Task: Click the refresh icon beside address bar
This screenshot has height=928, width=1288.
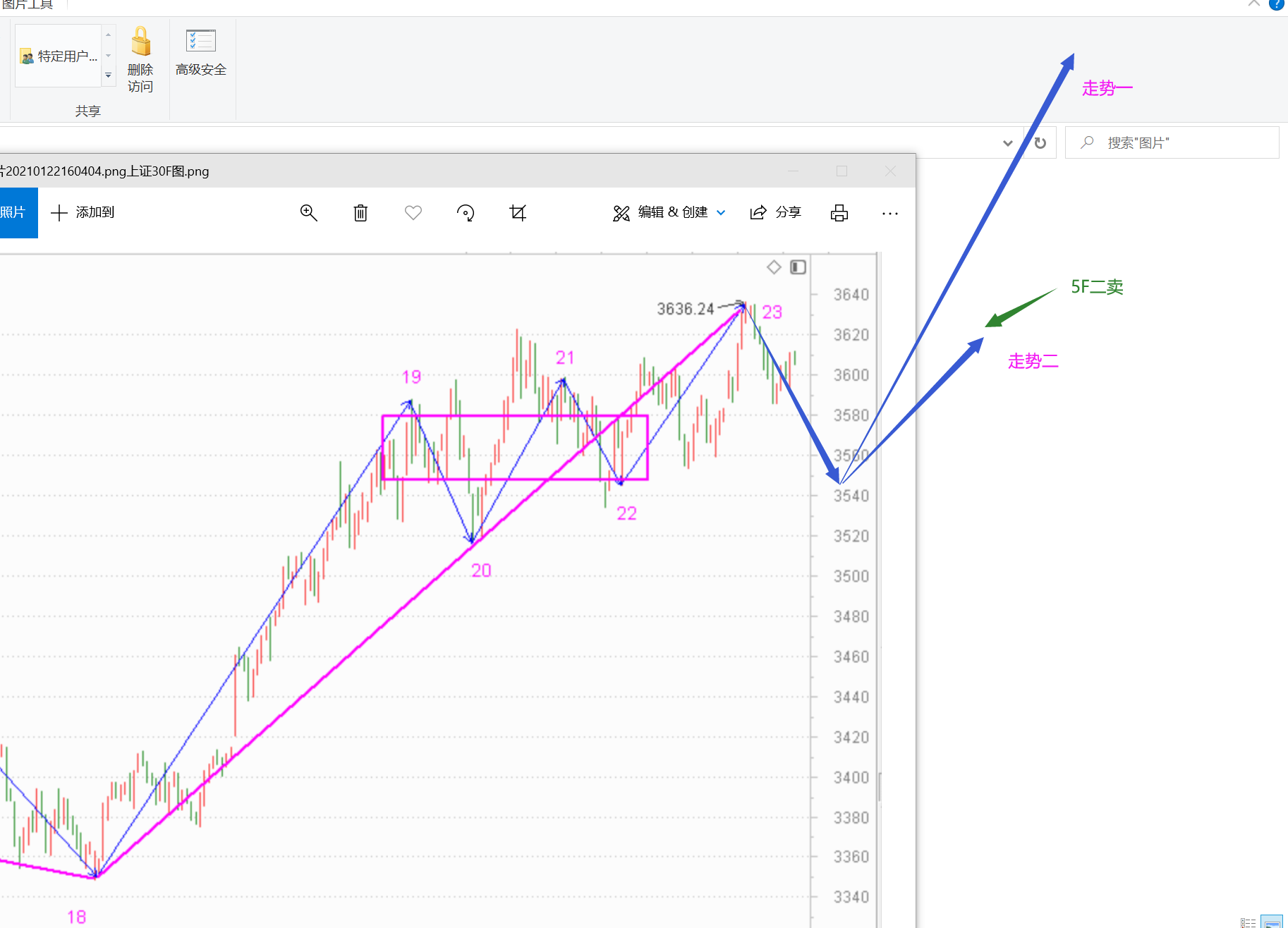Action: (1040, 143)
